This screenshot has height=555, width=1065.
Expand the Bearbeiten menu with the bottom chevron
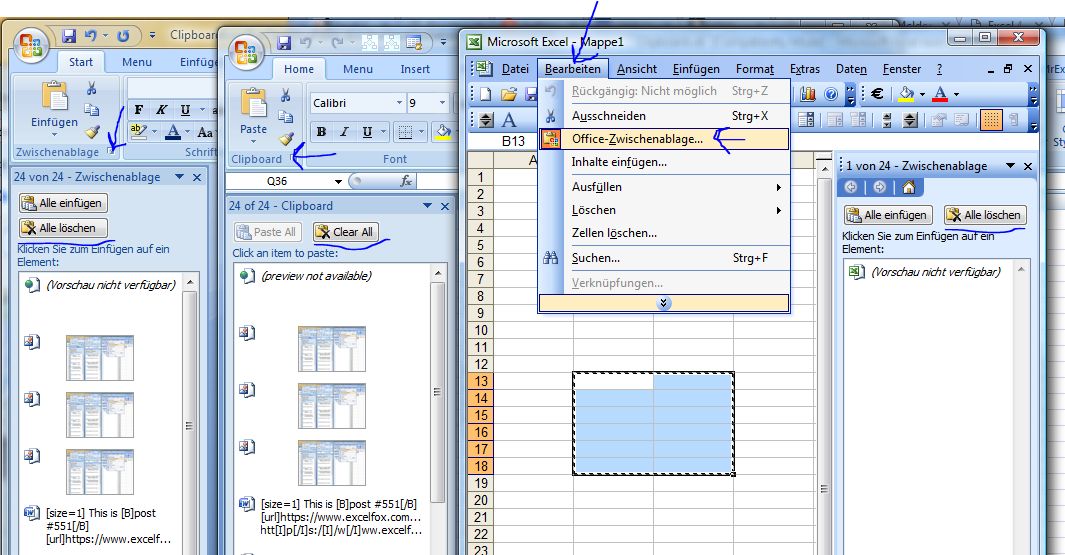click(x=664, y=303)
